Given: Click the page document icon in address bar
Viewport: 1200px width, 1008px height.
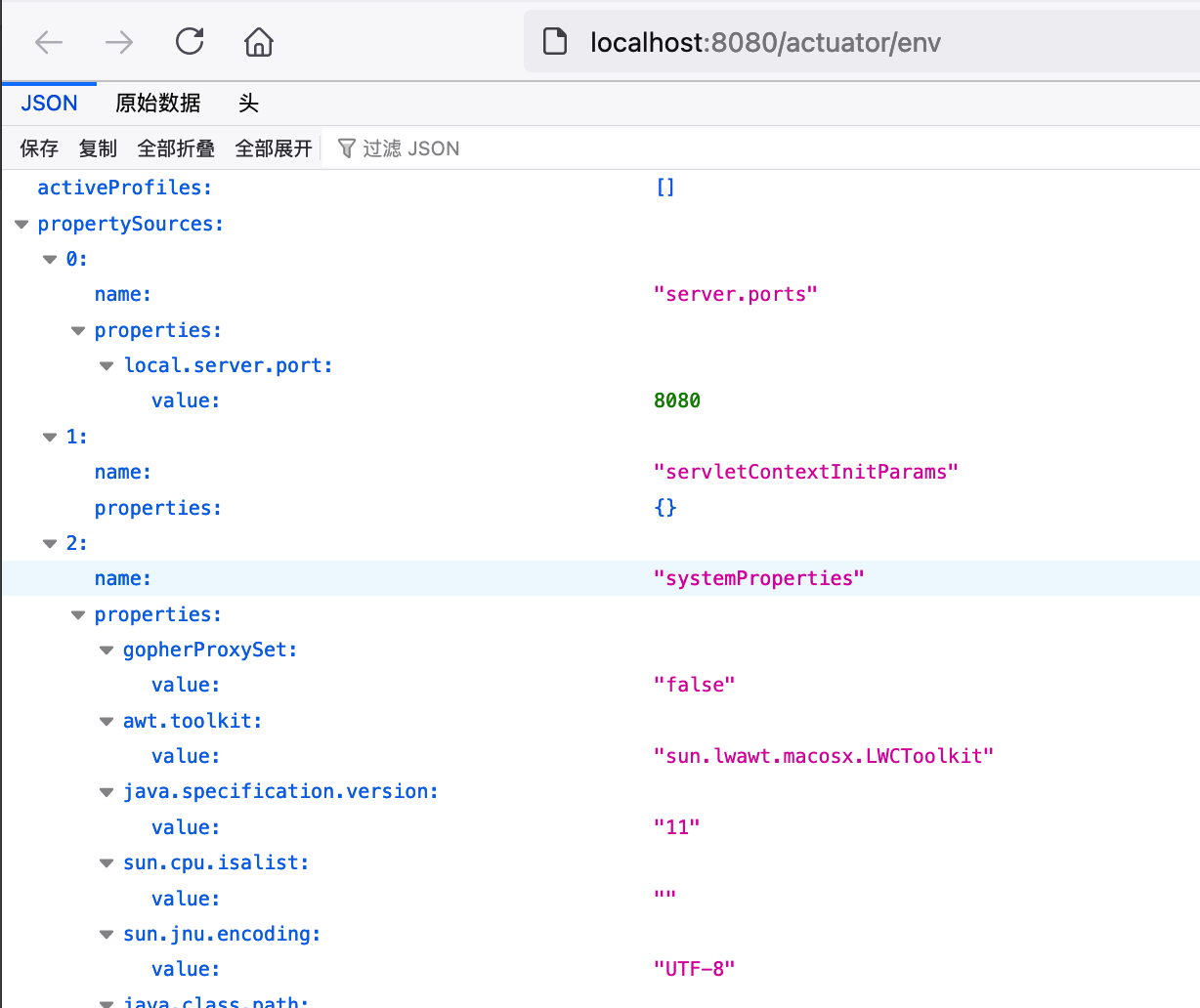Looking at the screenshot, I should [555, 42].
